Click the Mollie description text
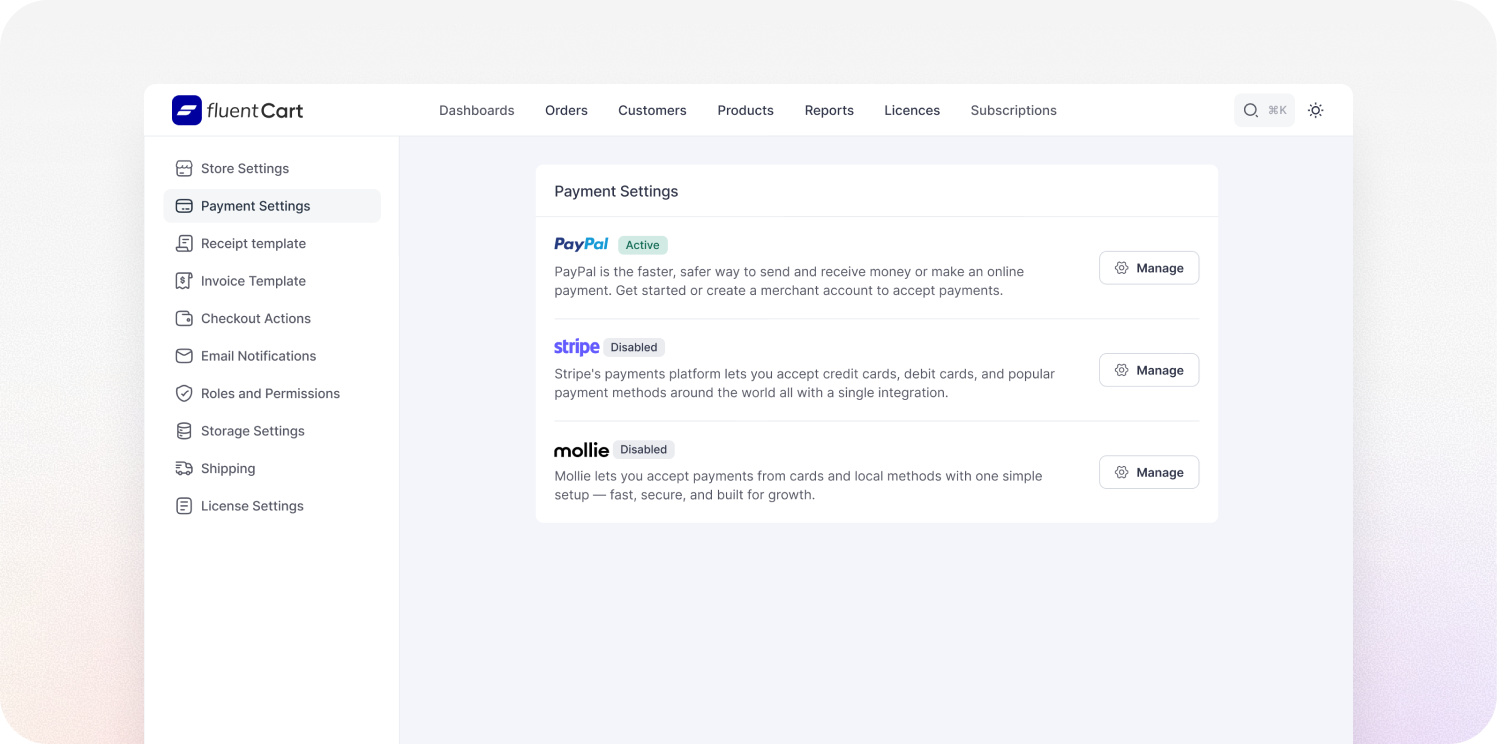The width and height of the screenshot is (1497, 744). coord(798,485)
